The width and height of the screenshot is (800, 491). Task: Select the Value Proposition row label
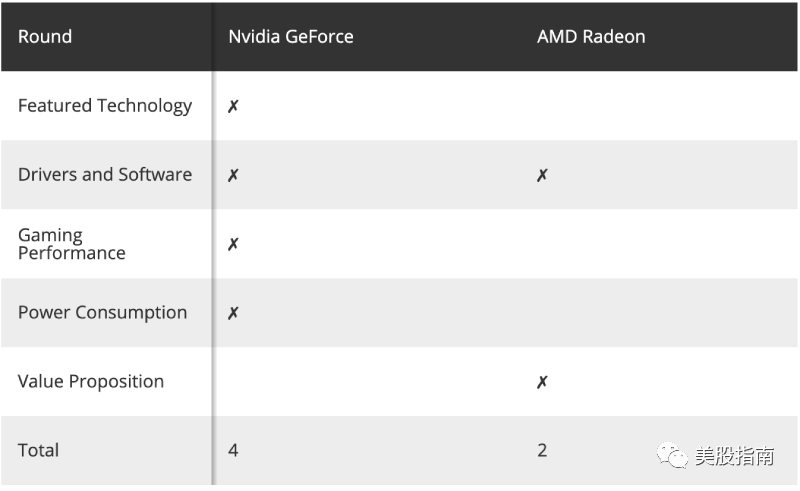point(91,382)
